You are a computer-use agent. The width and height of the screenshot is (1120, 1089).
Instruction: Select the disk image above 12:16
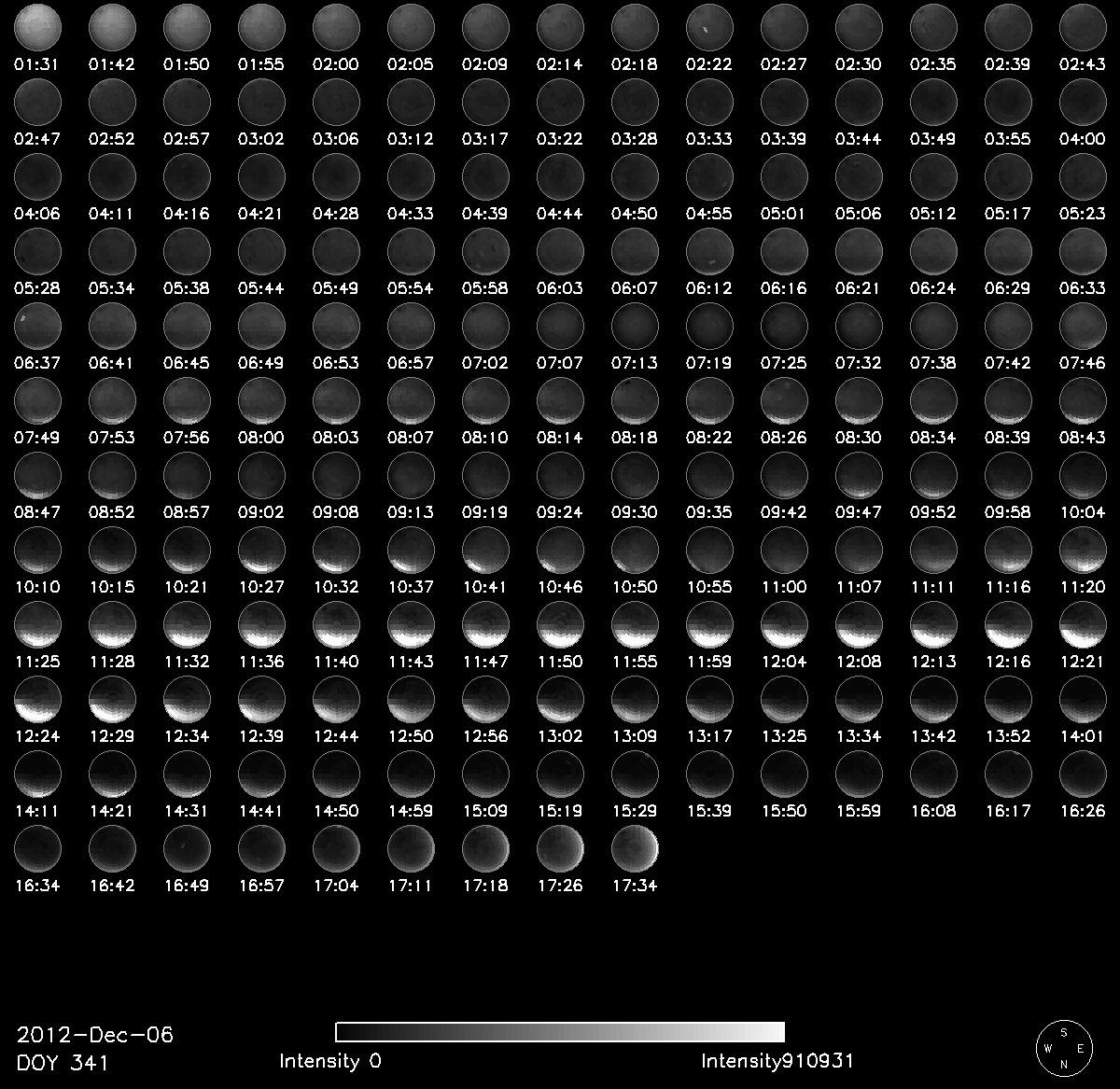(1008, 623)
